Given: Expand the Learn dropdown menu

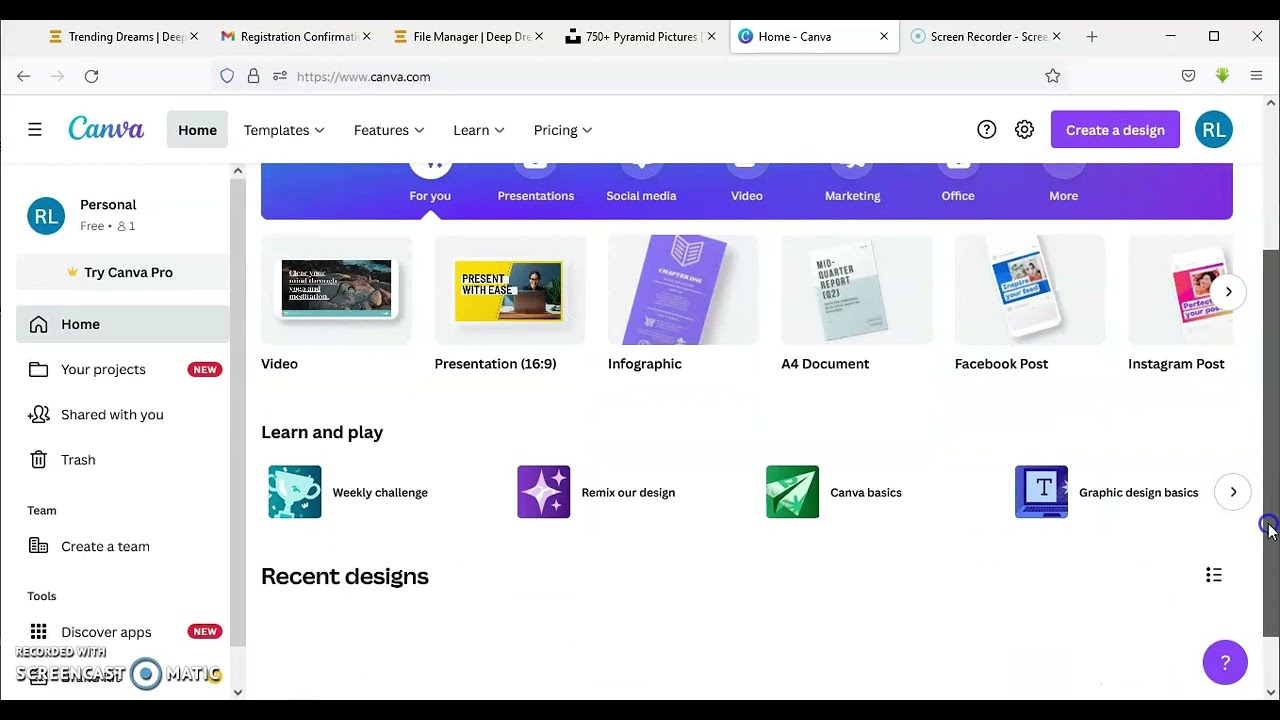Looking at the screenshot, I should 479,130.
